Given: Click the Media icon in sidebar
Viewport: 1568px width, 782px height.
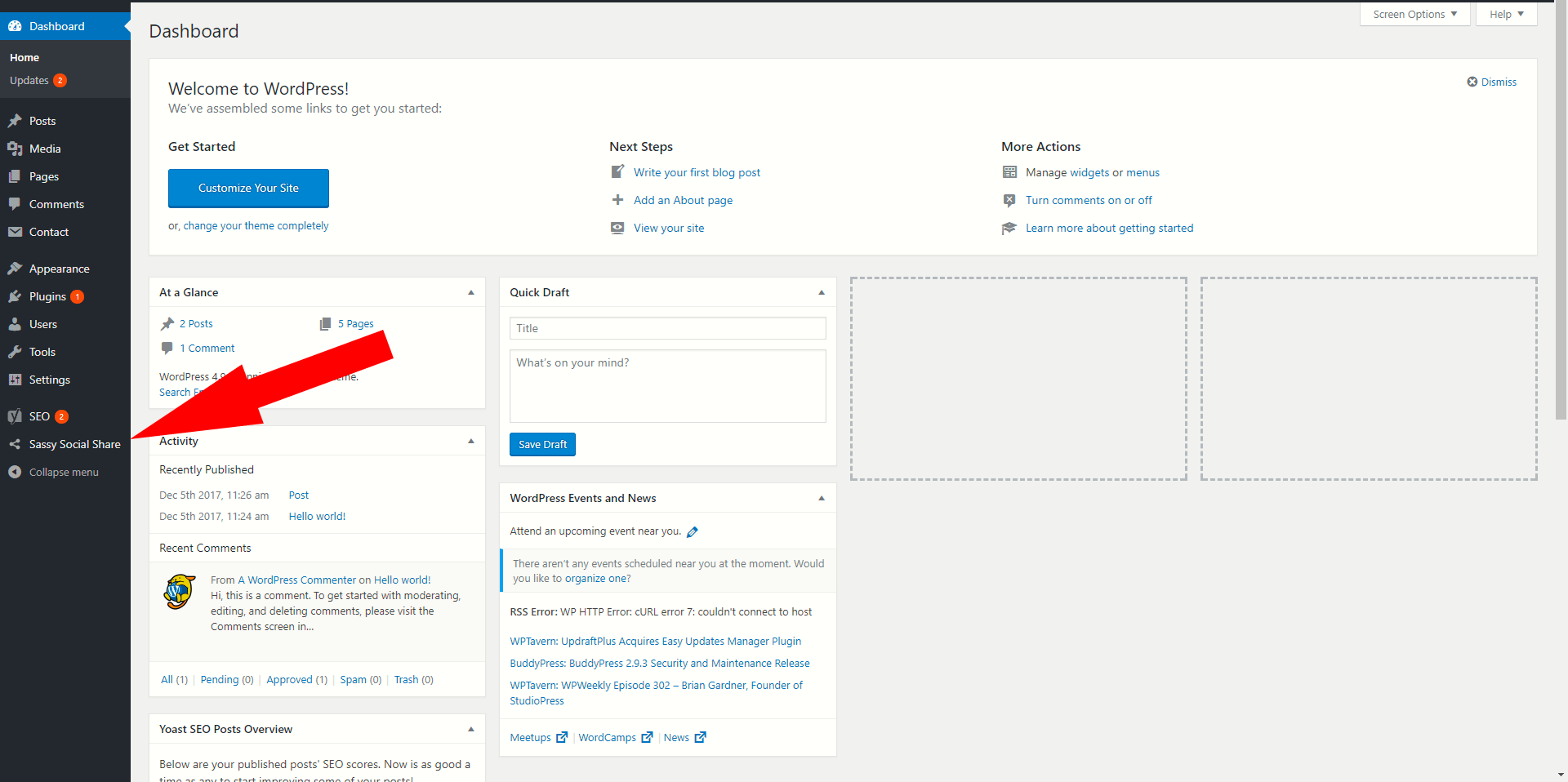Looking at the screenshot, I should click(15, 149).
